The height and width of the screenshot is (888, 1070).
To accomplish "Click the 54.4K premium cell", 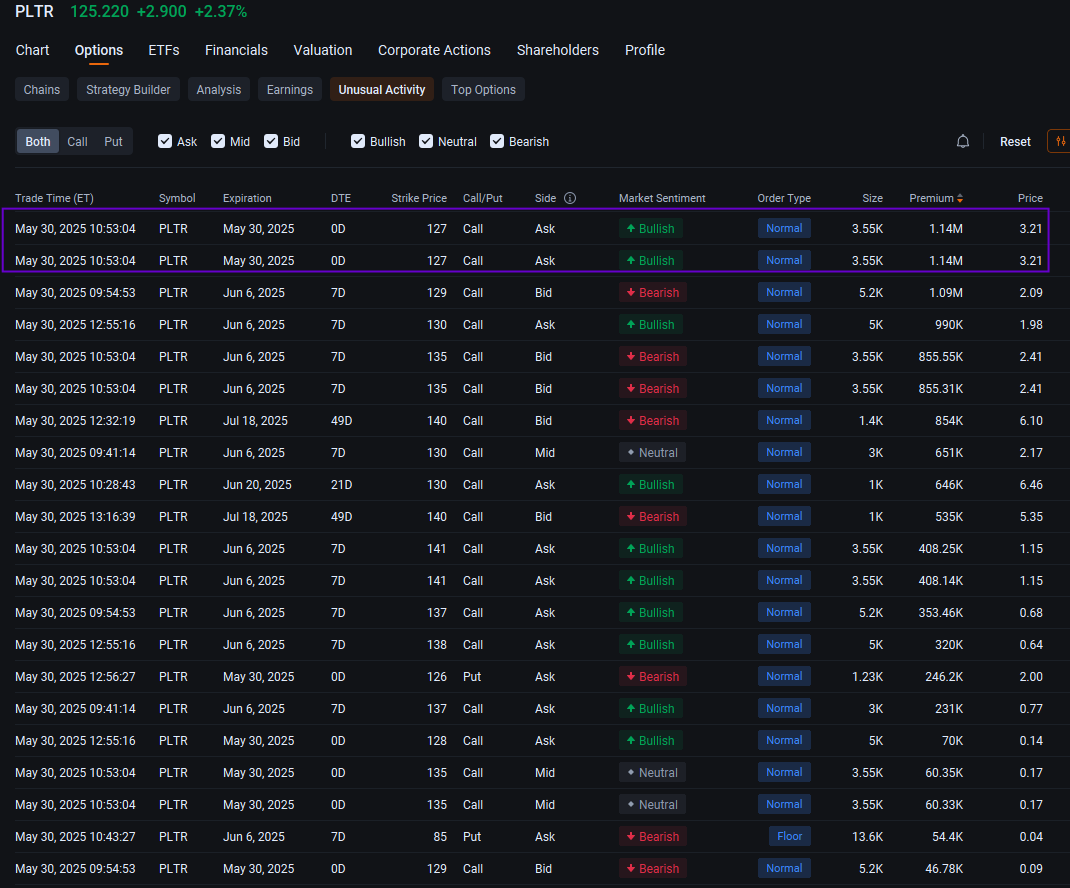I will (x=947, y=836).
